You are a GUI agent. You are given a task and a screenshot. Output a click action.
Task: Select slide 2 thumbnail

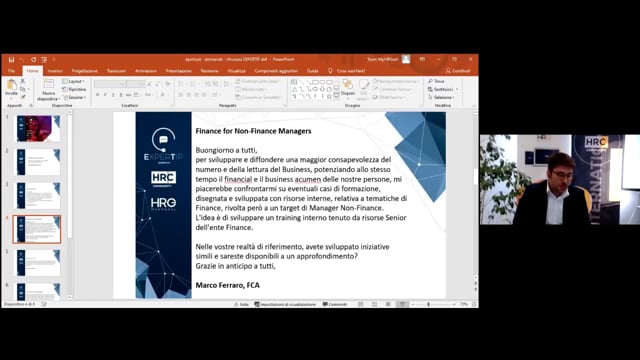click(x=37, y=162)
